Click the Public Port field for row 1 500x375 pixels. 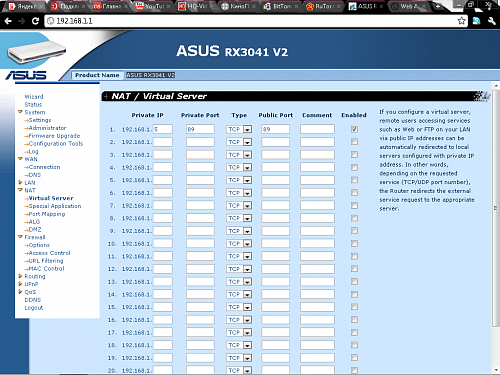(276, 129)
